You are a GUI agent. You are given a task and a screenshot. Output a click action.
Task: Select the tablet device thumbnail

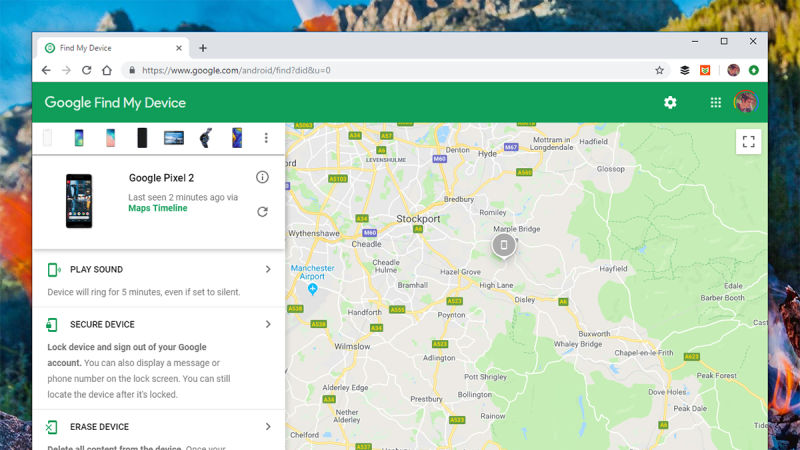click(174, 138)
